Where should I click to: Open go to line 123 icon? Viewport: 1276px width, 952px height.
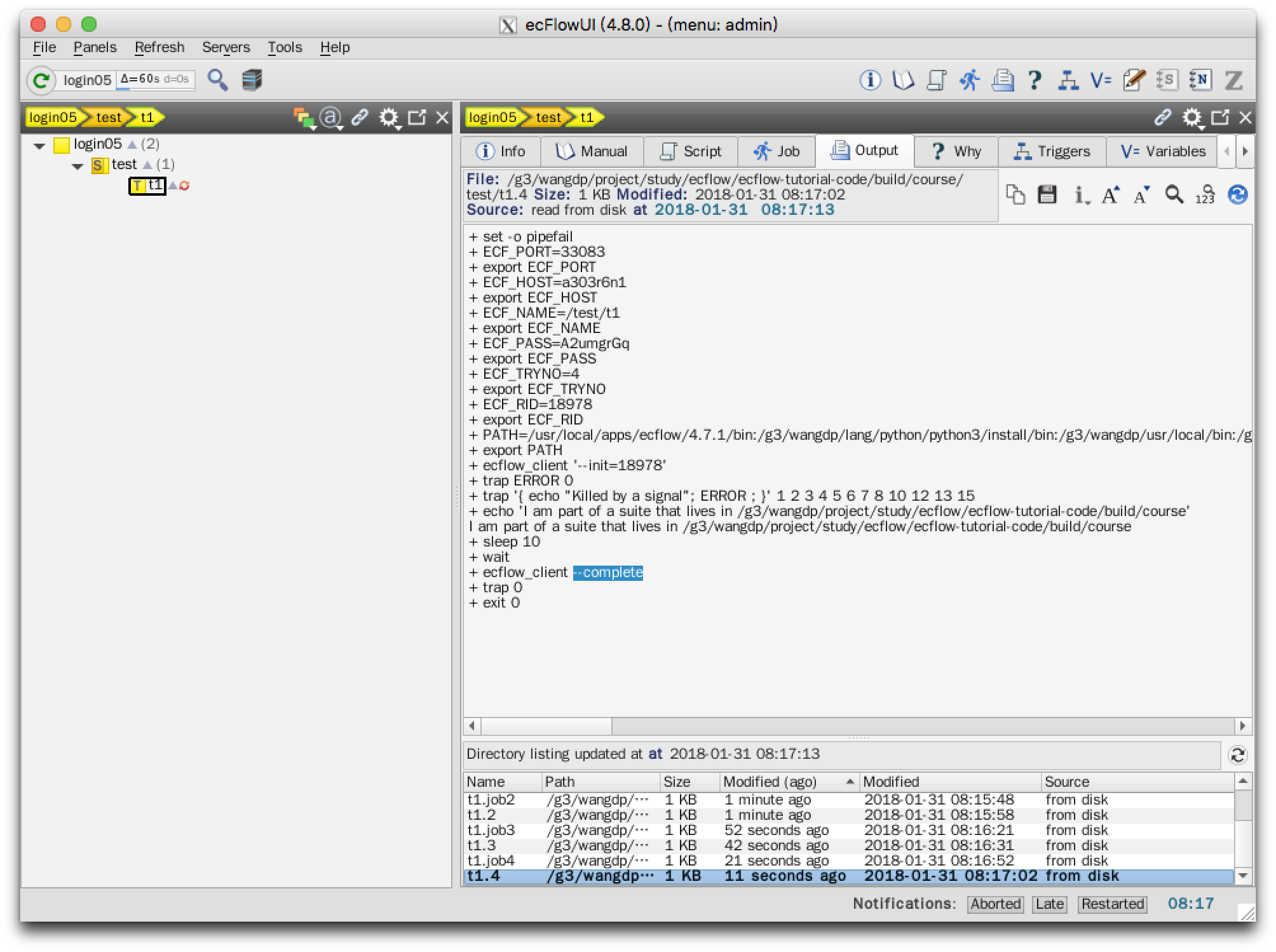pyautogui.click(x=1205, y=194)
